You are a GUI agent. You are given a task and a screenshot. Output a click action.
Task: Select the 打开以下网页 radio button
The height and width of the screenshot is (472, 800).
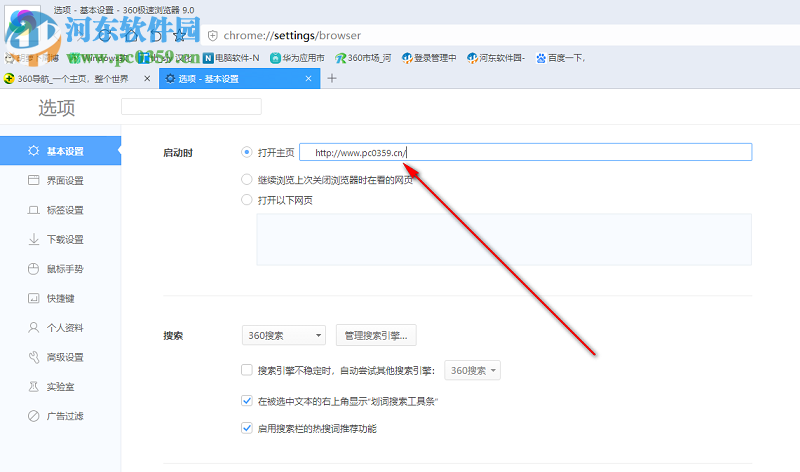point(246,200)
